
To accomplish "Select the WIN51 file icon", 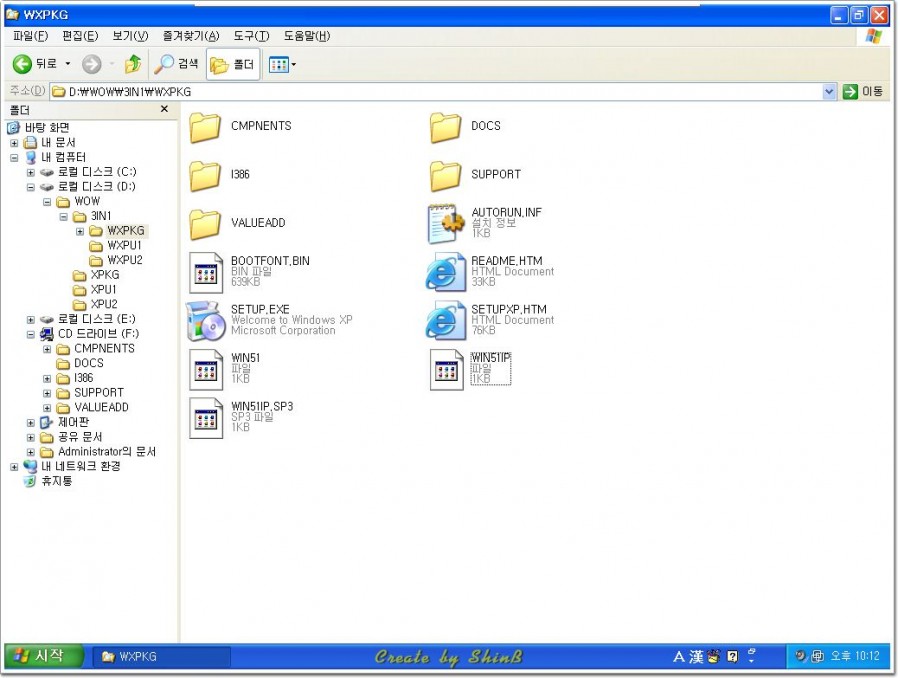I will click(x=205, y=369).
